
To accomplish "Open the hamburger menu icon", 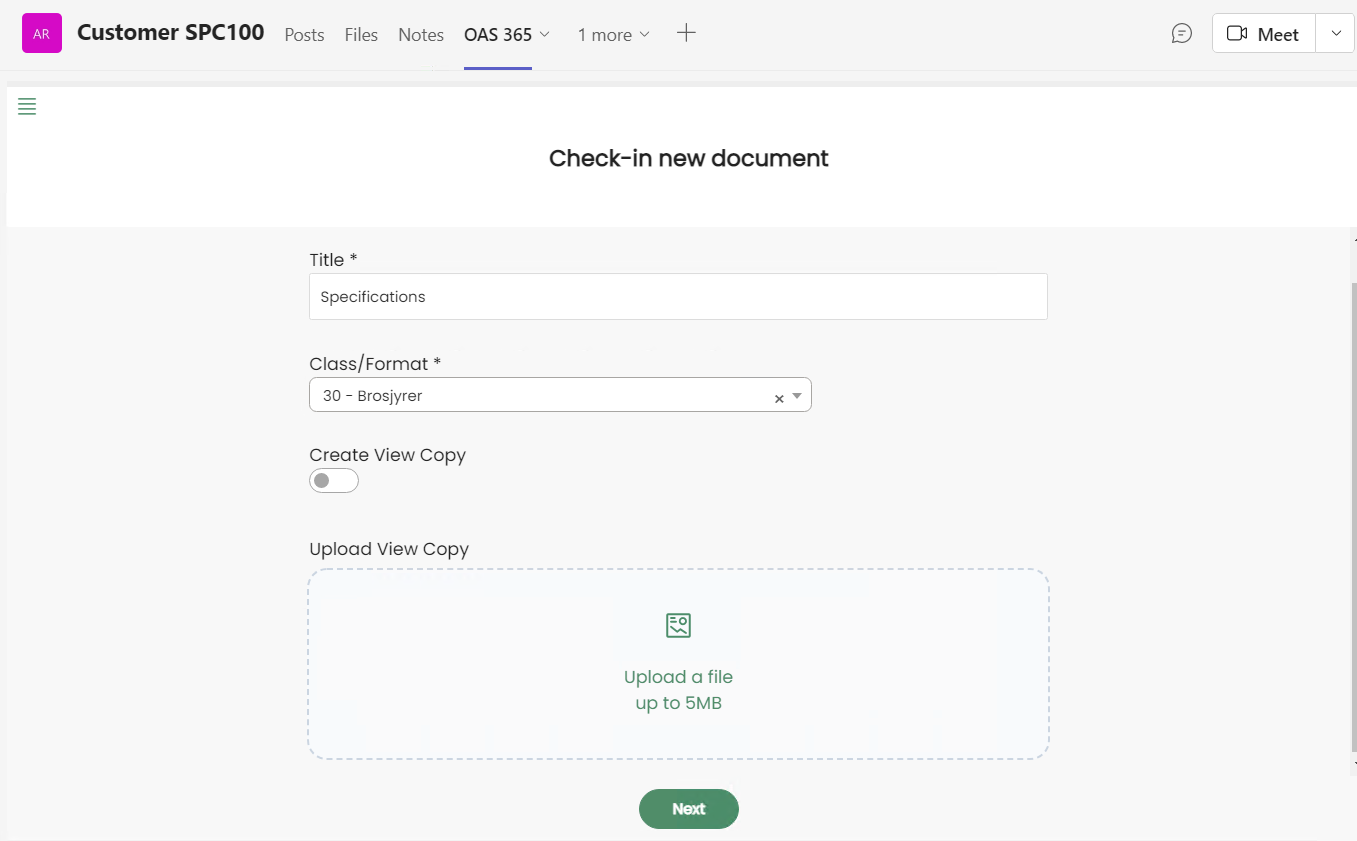I will 27,107.
